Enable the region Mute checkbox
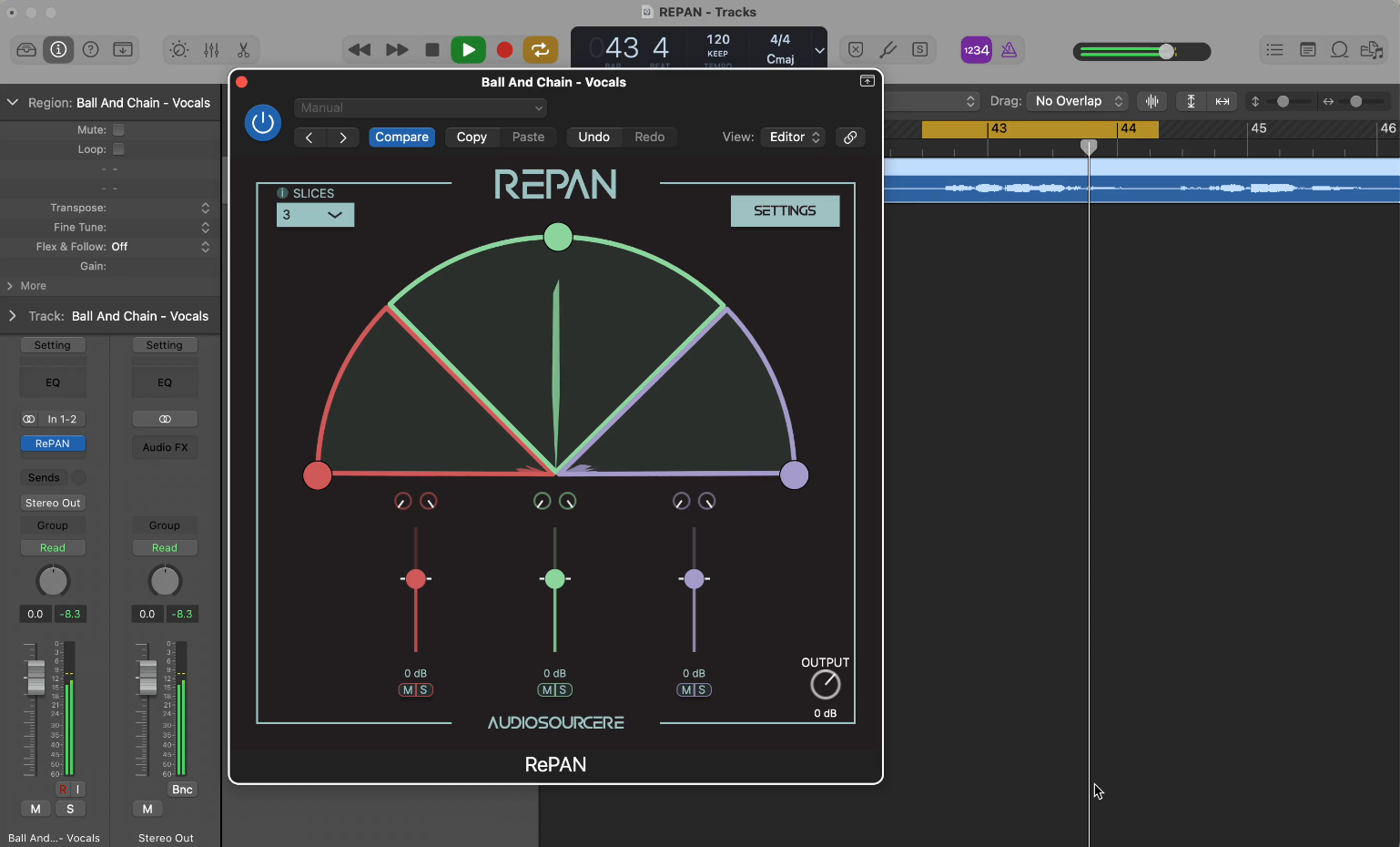Image resolution: width=1400 pixels, height=847 pixels. [118, 130]
